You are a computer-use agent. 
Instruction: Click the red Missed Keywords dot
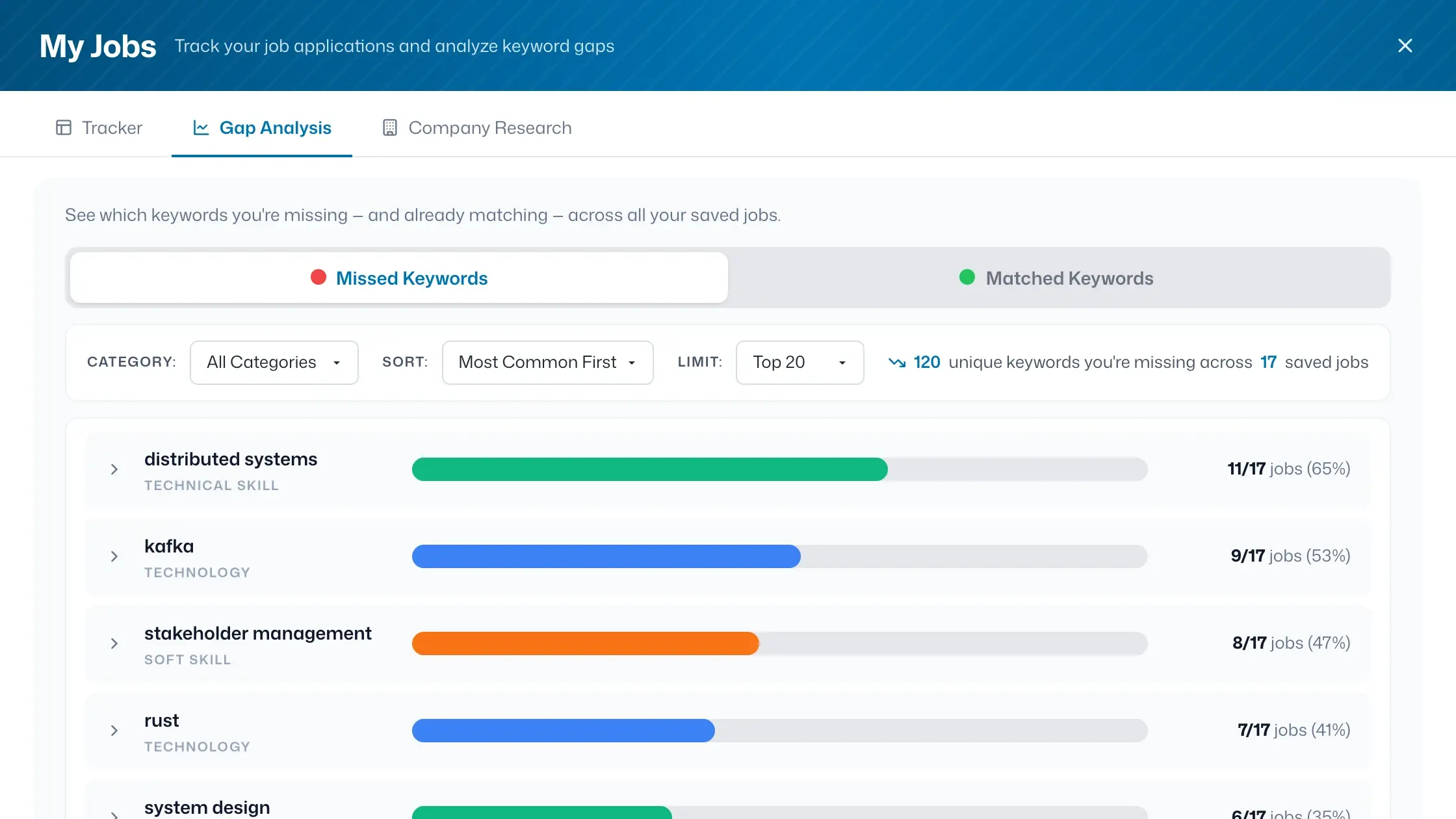(x=318, y=278)
